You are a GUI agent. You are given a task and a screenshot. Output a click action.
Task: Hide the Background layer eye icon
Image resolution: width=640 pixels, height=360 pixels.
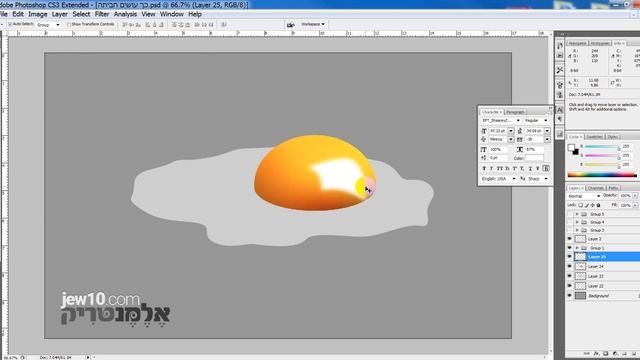tap(570, 296)
